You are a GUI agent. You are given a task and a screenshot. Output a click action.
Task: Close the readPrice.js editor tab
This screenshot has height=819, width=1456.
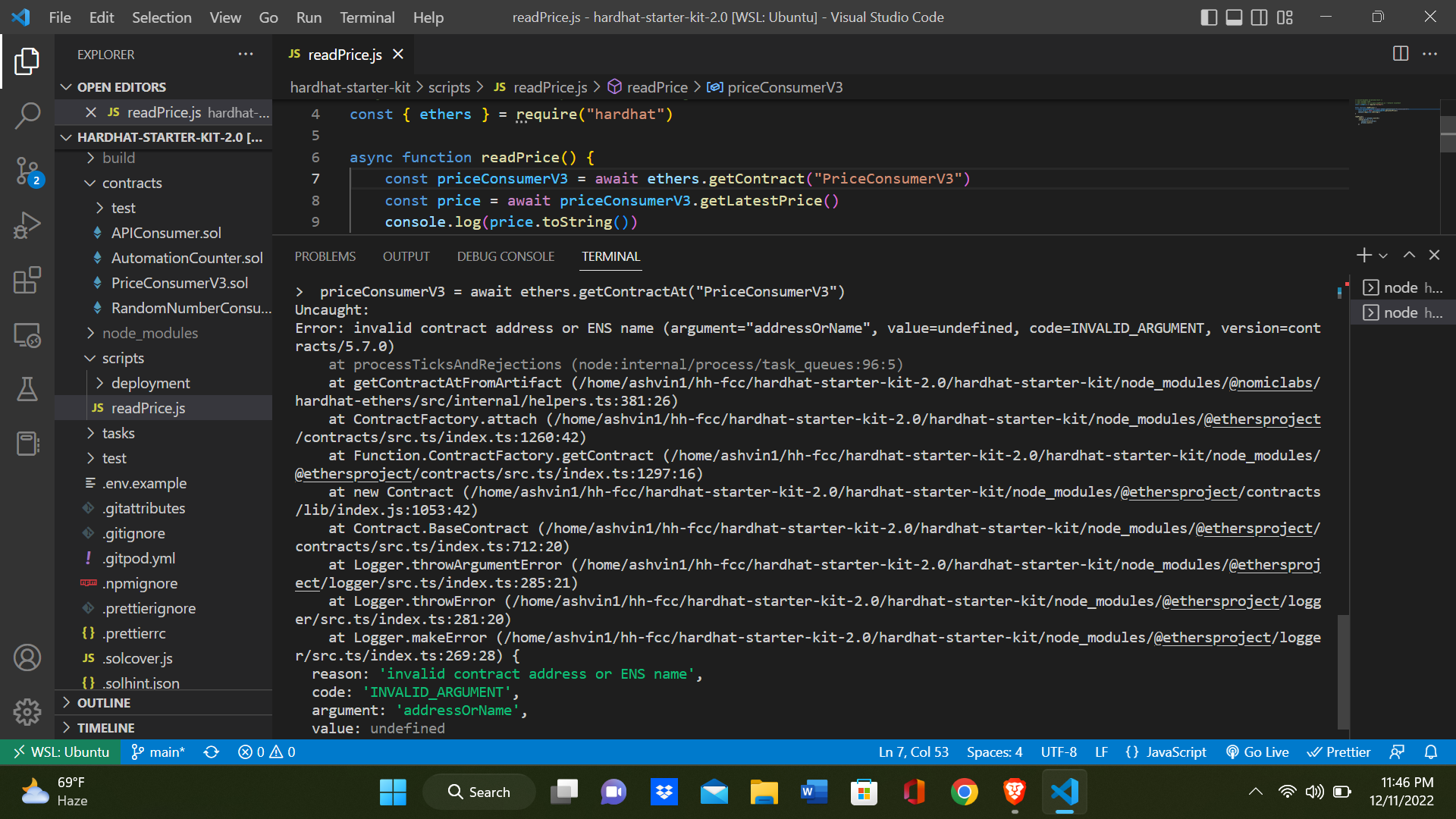[398, 54]
